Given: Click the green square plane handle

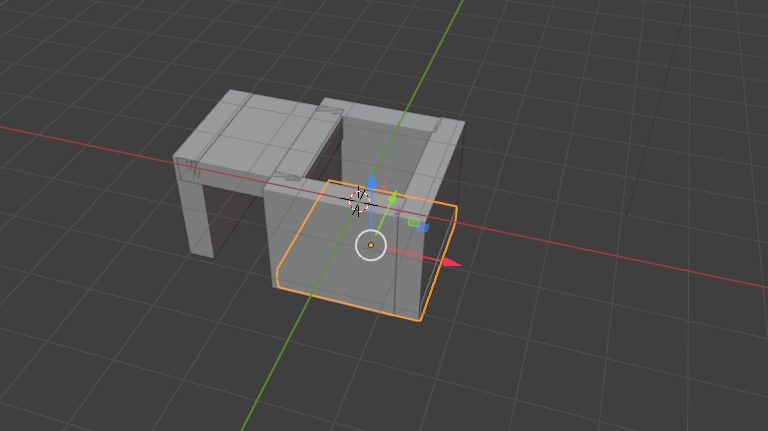Looking at the screenshot, I should point(413,222).
